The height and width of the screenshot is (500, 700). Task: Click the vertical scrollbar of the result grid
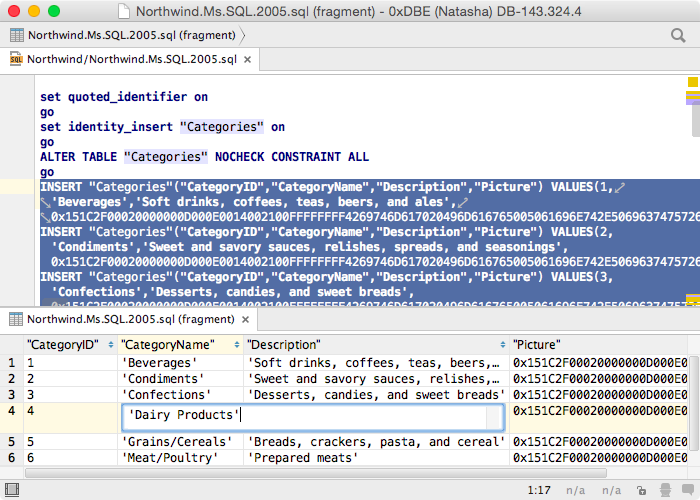click(693, 403)
